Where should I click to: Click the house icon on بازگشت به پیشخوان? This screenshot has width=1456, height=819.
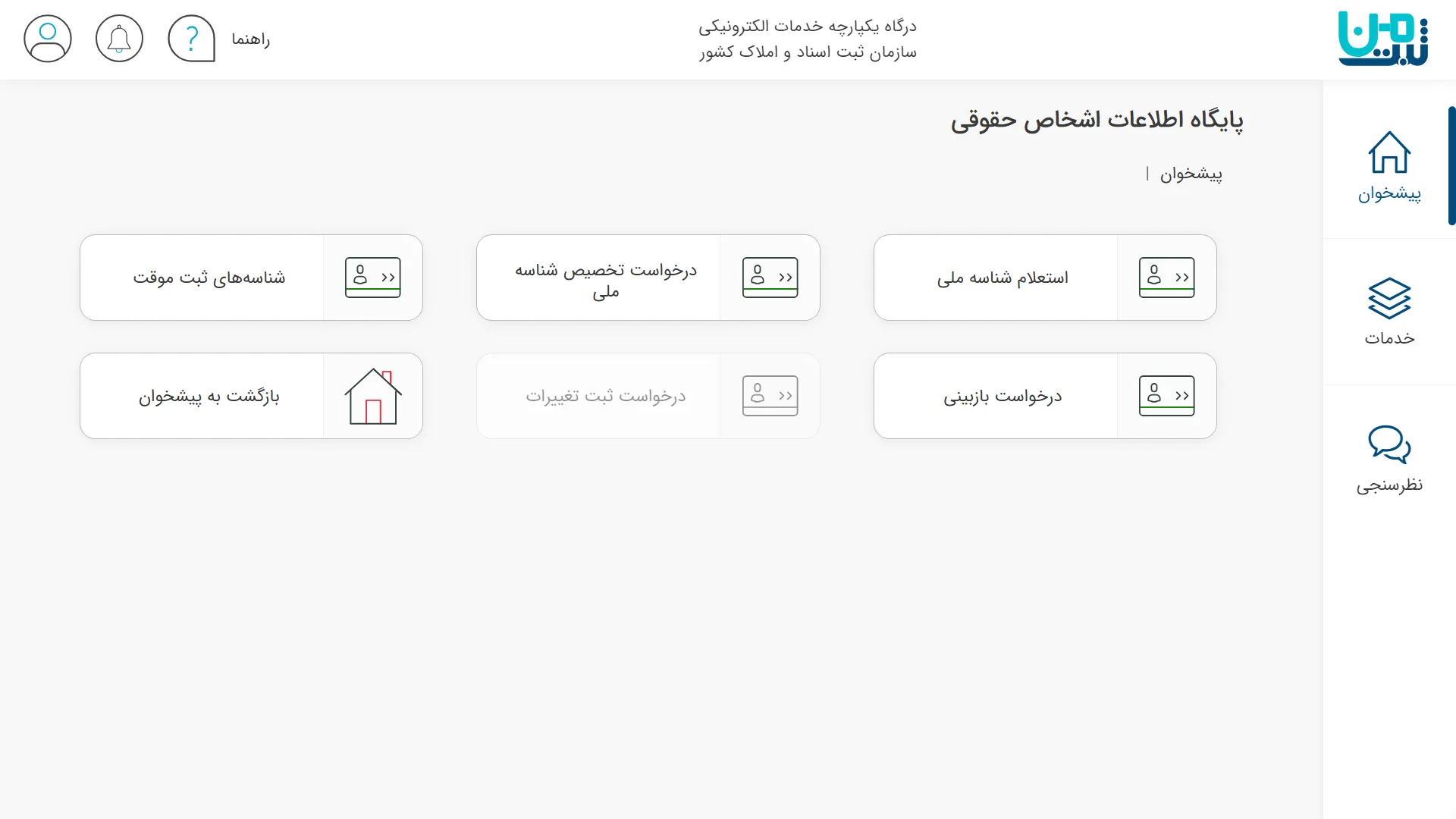[372, 396]
